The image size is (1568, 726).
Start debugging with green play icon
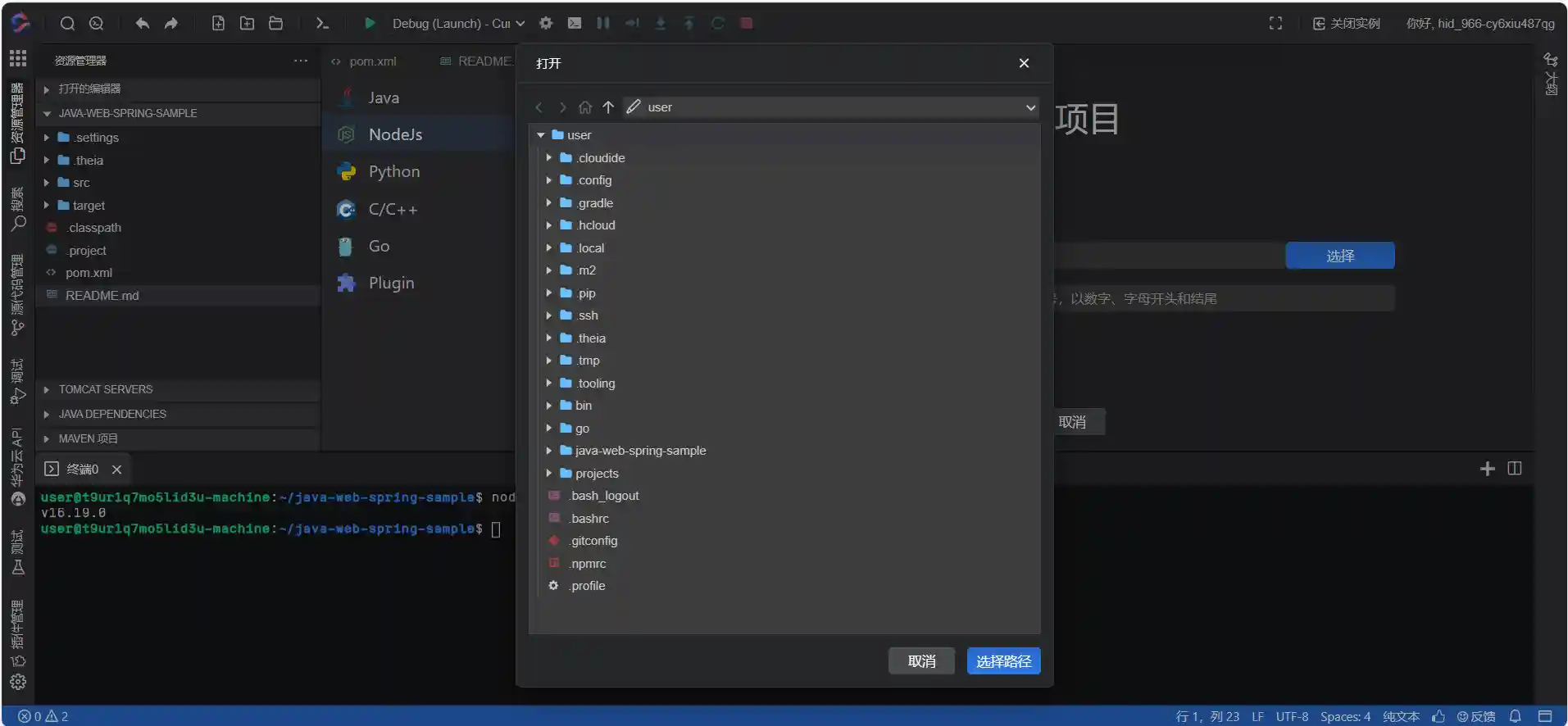point(370,24)
